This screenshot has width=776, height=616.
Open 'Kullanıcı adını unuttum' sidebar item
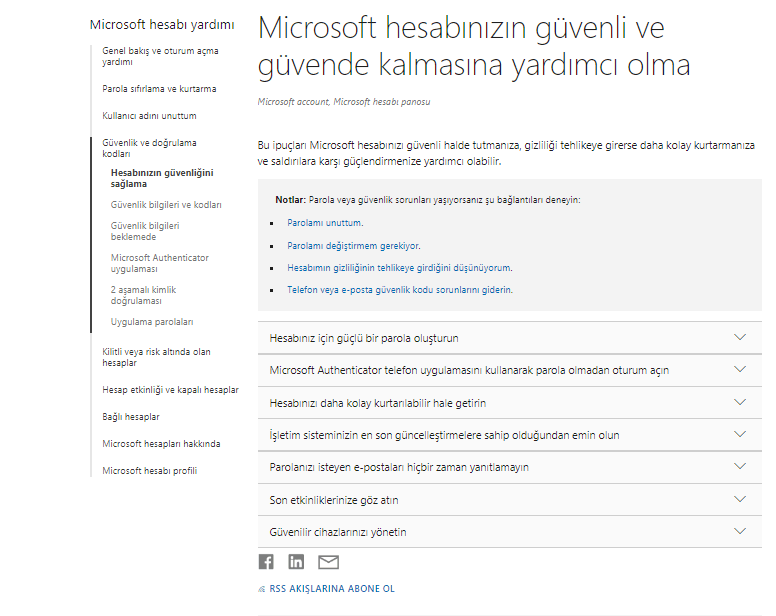pos(149,116)
